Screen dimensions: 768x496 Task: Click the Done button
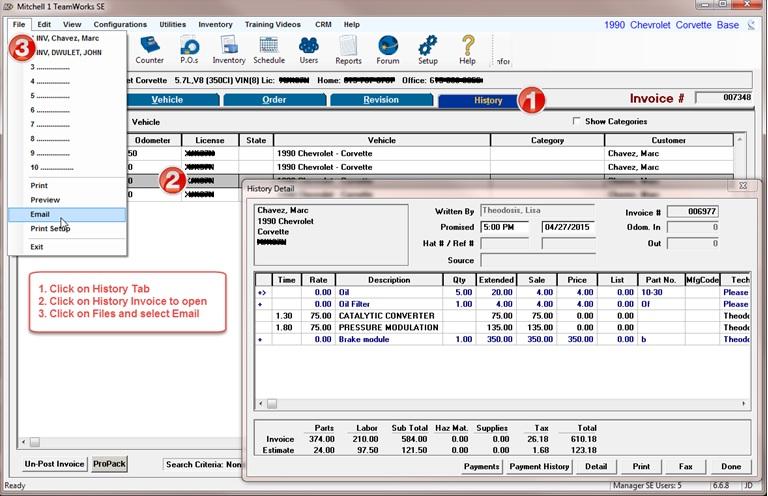[731, 467]
